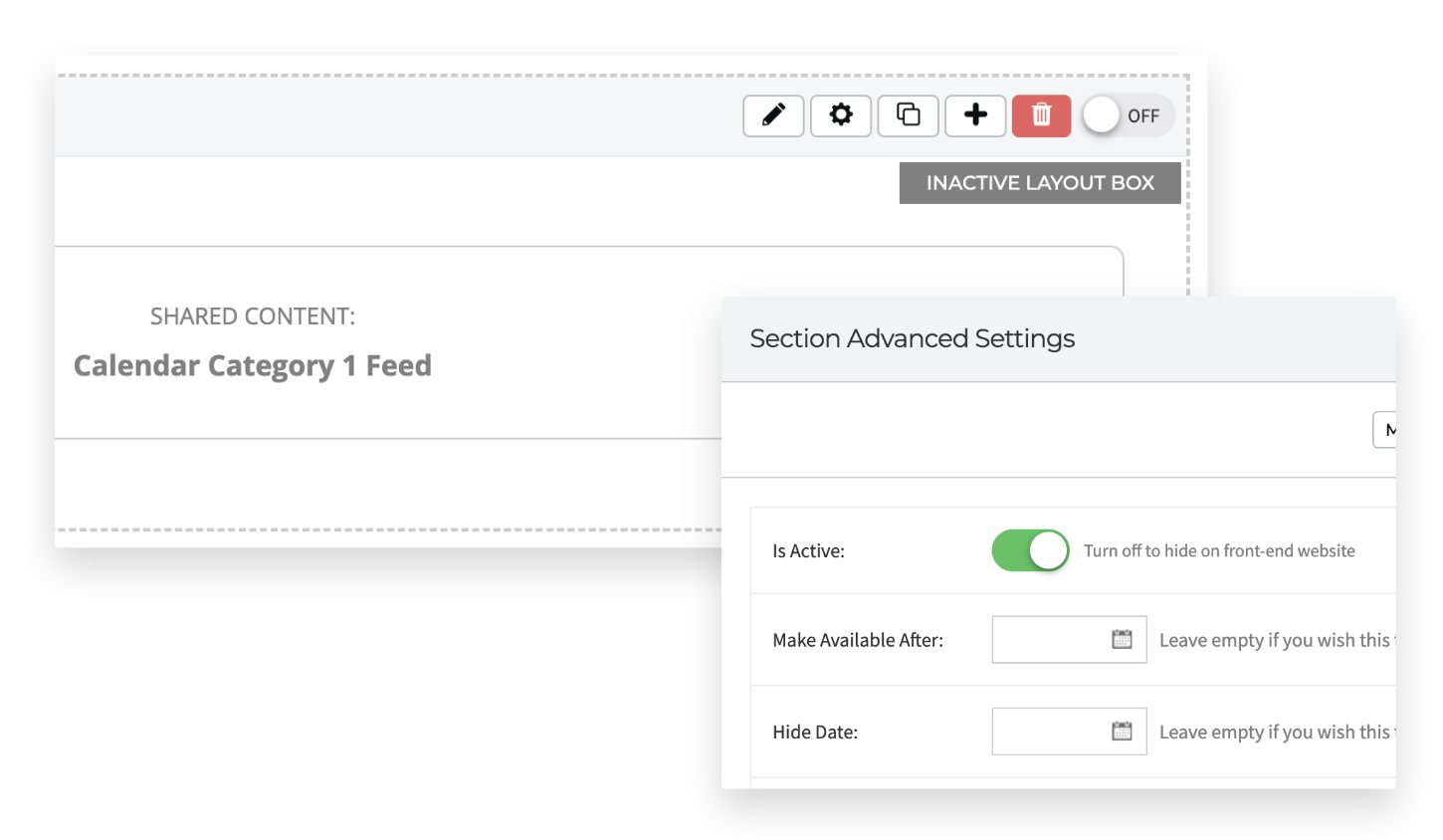Open the Hide Date calendar picker
This screenshot has height=840, width=1443.
coord(1124,732)
